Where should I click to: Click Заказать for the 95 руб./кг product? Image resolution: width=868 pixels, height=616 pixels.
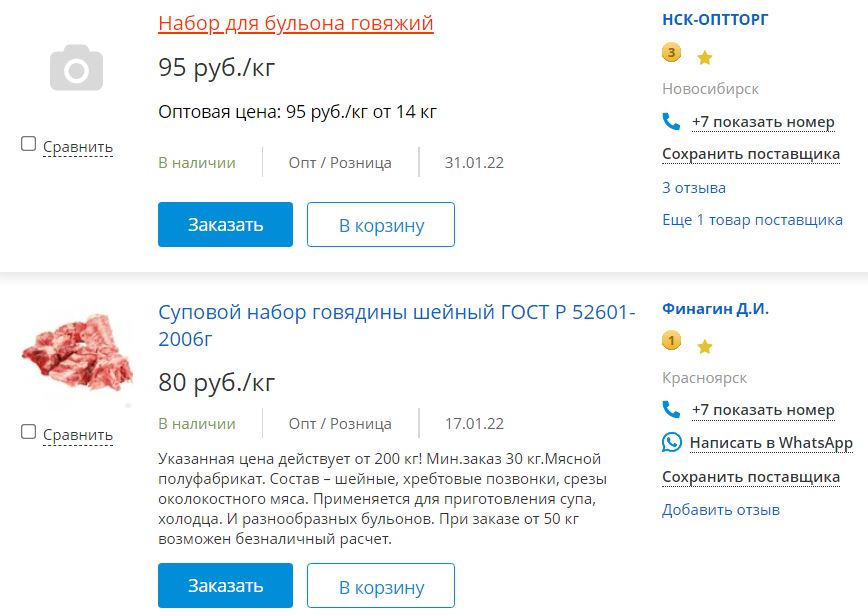tap(225, 224)
